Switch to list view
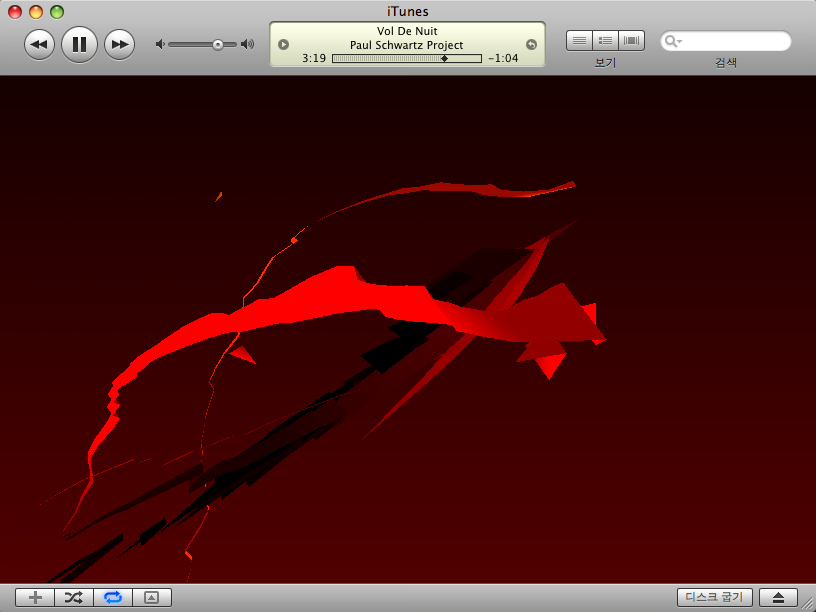816x612 pixels. (579, 41)
